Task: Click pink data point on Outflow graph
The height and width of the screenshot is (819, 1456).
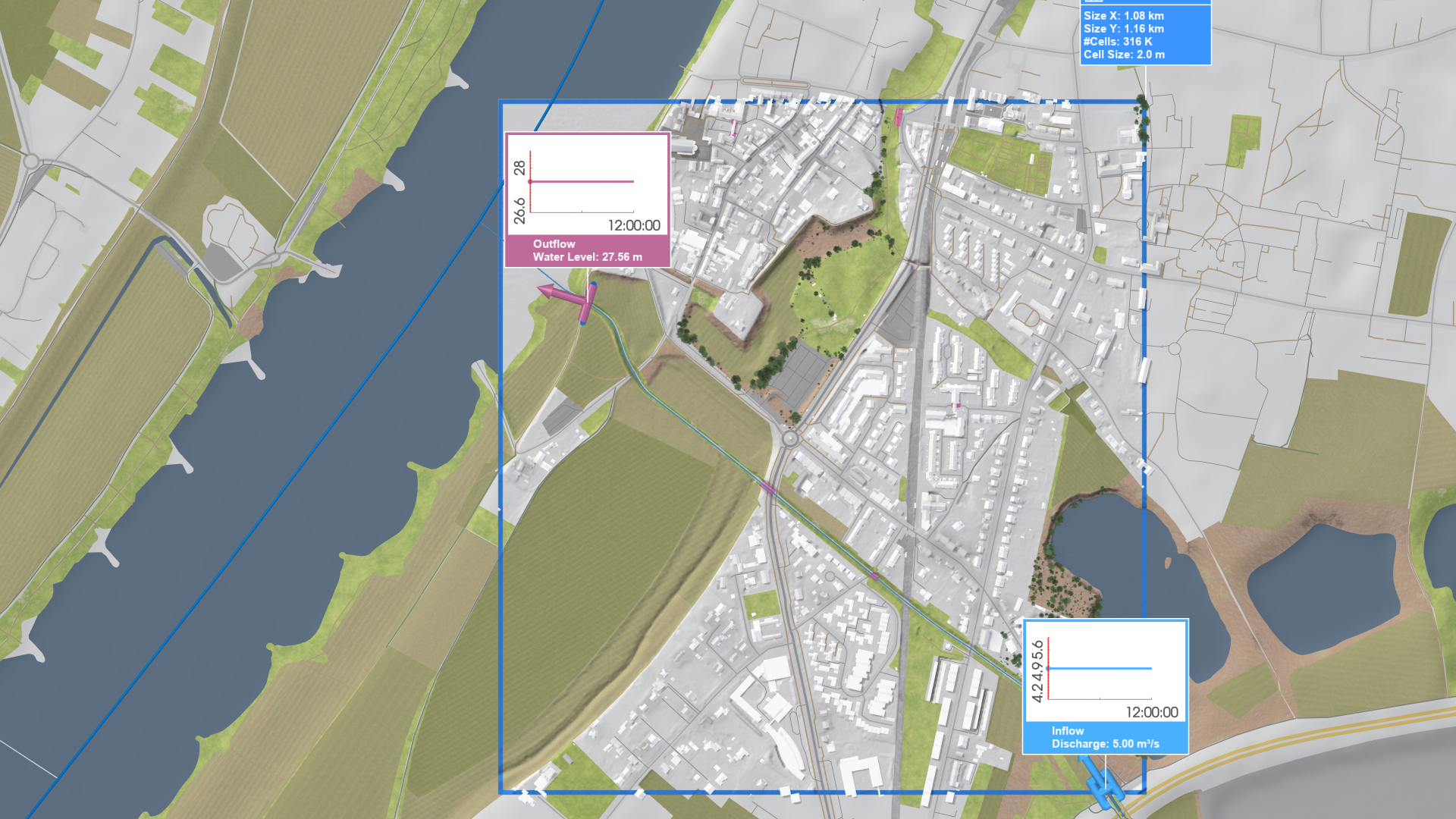Action: [x=530, y=181]
